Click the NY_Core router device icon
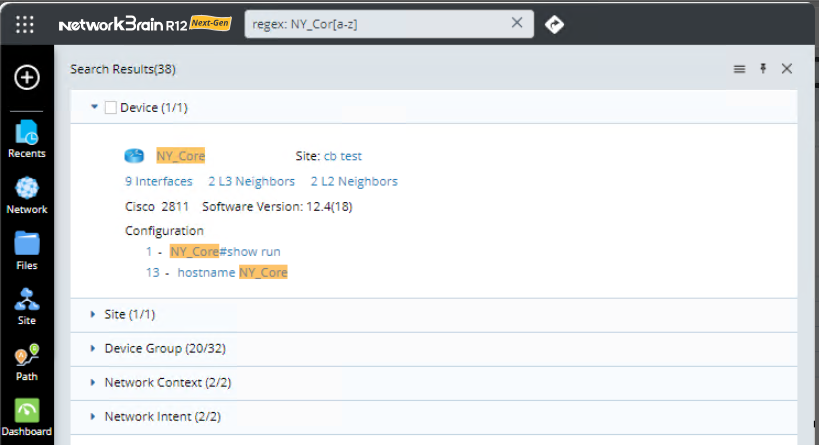Image resolution: width=819 pixels, height=445 pixels. 134,156
